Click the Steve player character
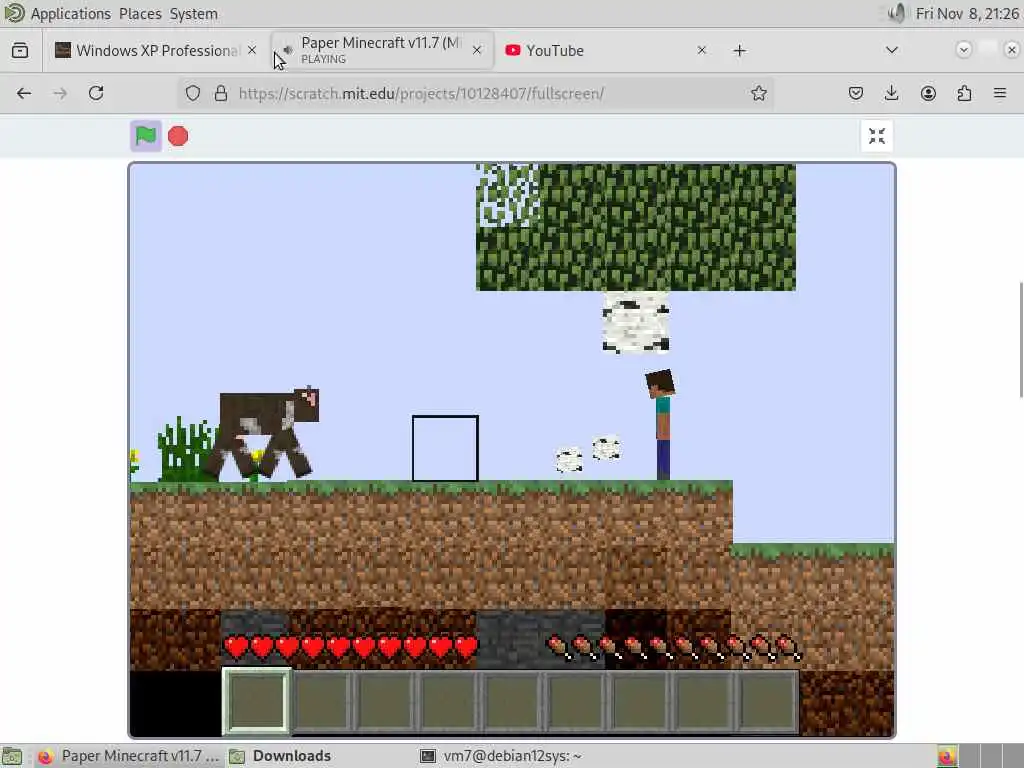The width and height of the screenshot is (1024, 768). 661,424
